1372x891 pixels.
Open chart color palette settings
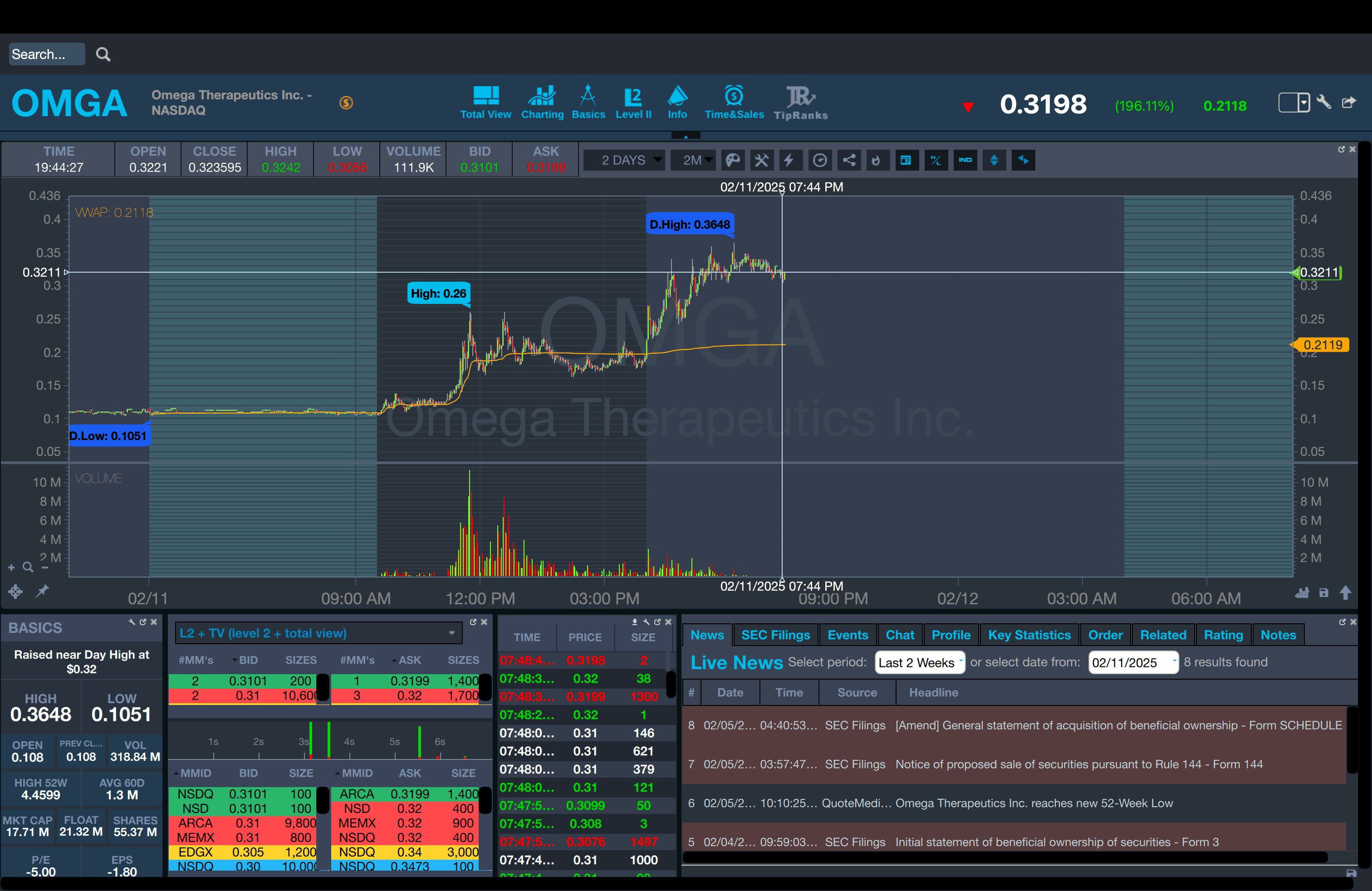coord(732,160)
